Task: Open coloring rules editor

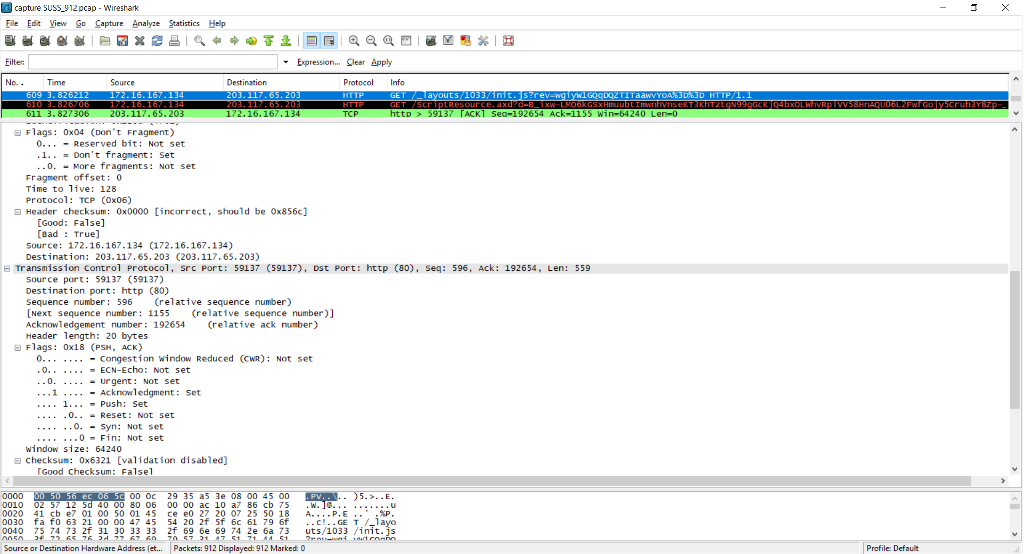Action: 466,41
